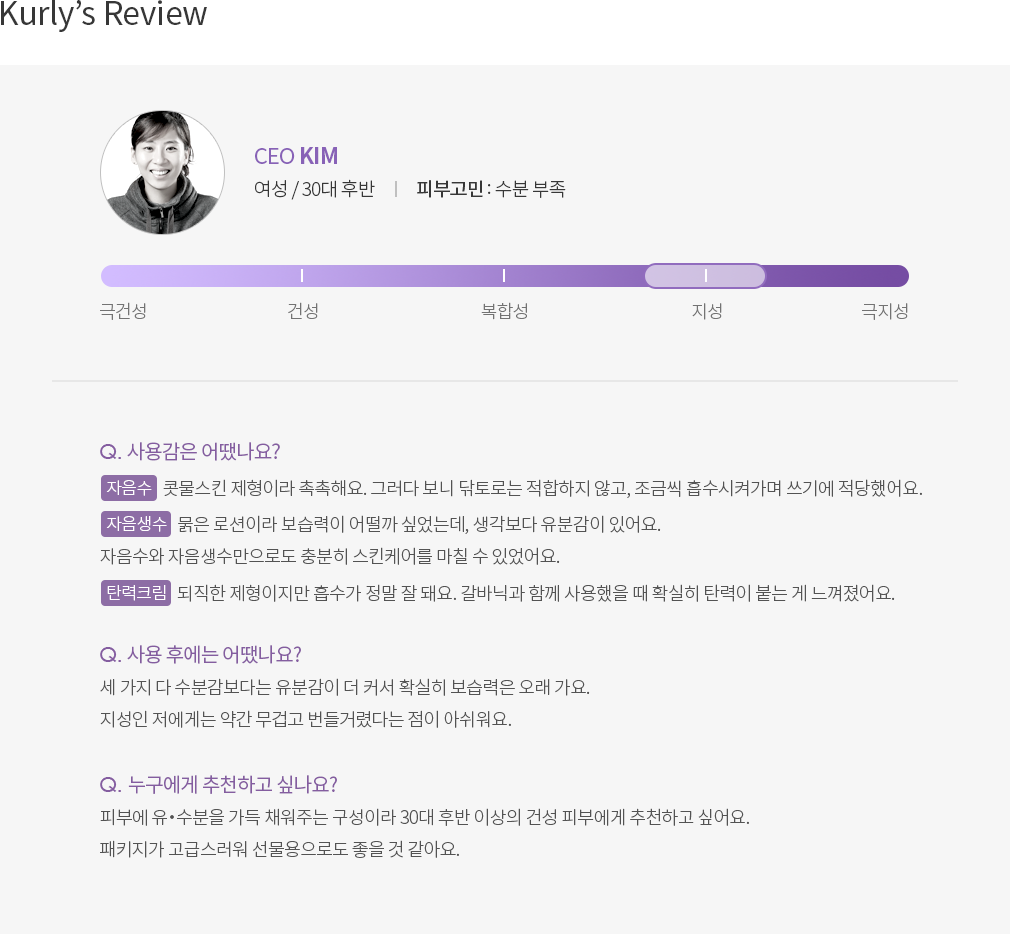
Task: Click the 복합성 tick mark on slider
Action: (504, 276)
